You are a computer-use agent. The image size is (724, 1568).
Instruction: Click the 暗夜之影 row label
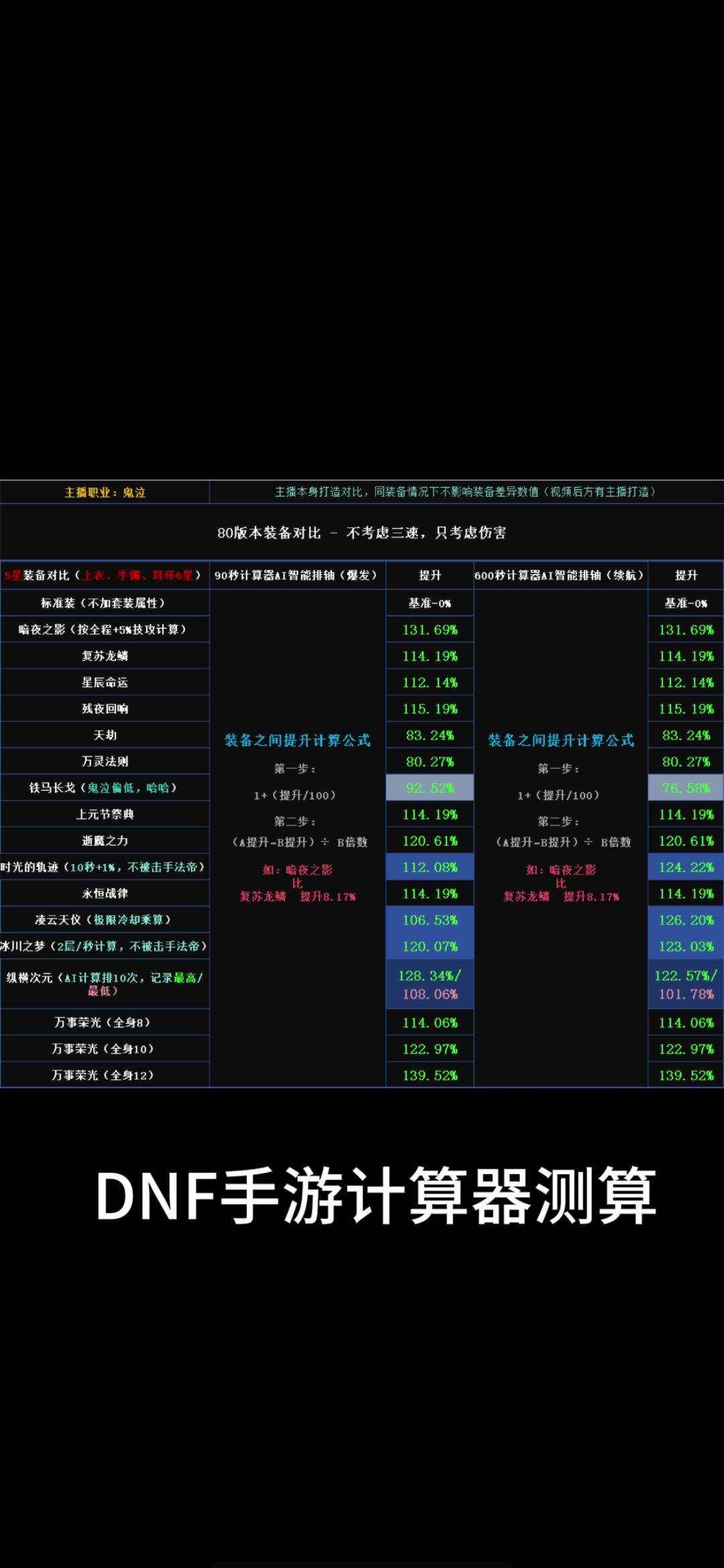[x=105, y=630]
